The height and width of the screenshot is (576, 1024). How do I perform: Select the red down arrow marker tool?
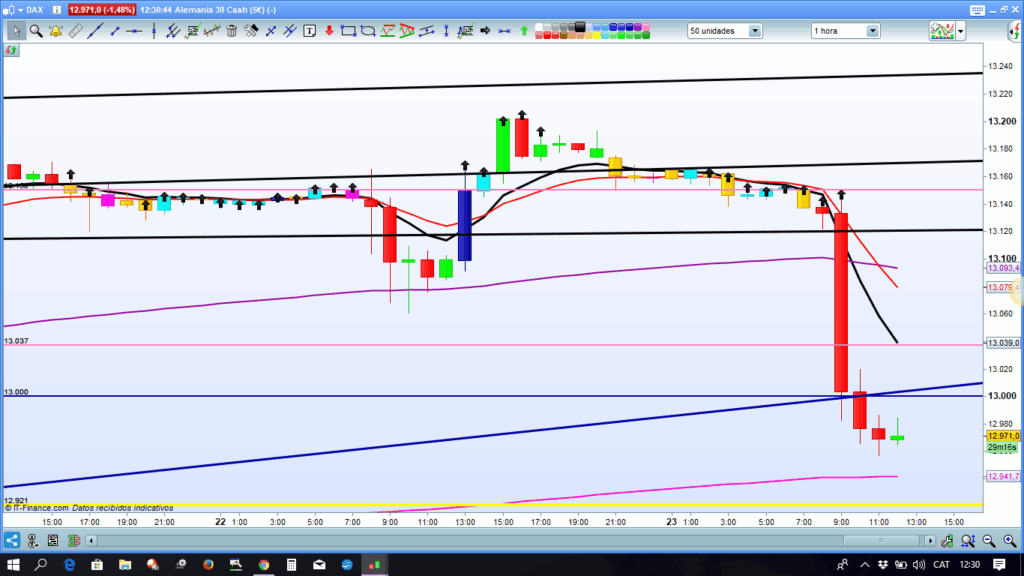(329, 31)
